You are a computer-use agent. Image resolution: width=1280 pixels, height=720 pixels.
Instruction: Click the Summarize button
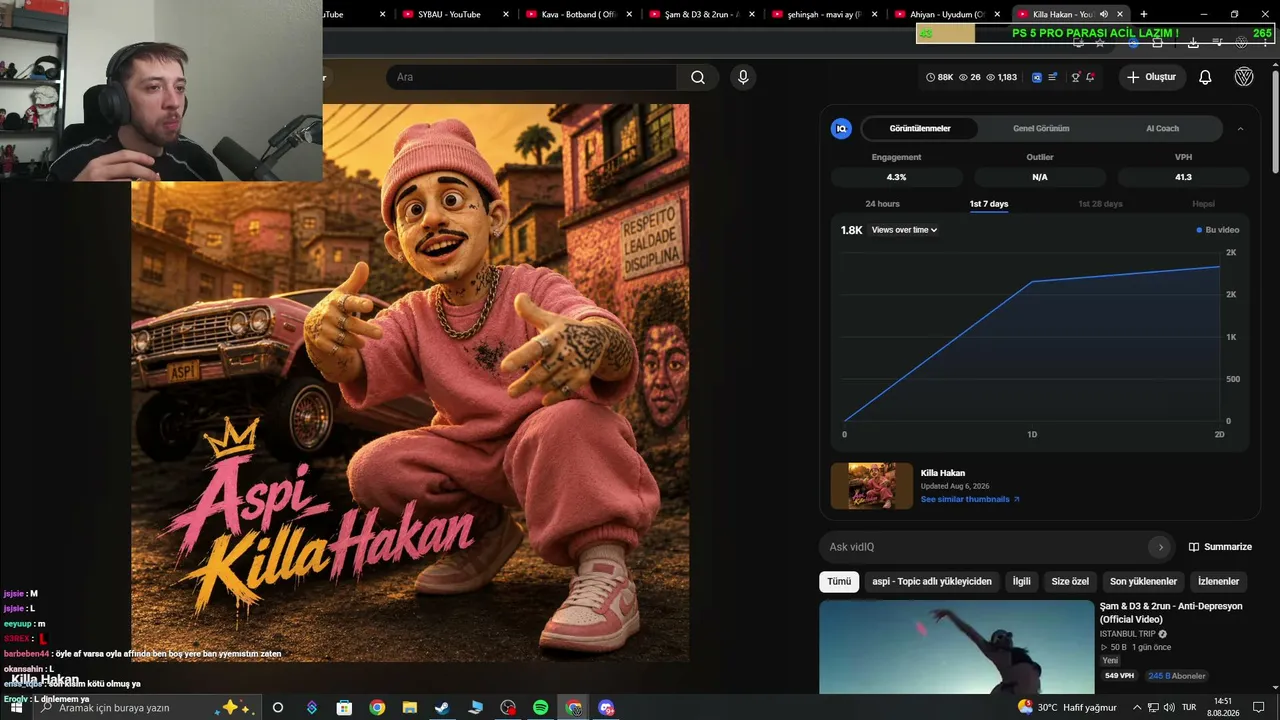coord(1220,547)
